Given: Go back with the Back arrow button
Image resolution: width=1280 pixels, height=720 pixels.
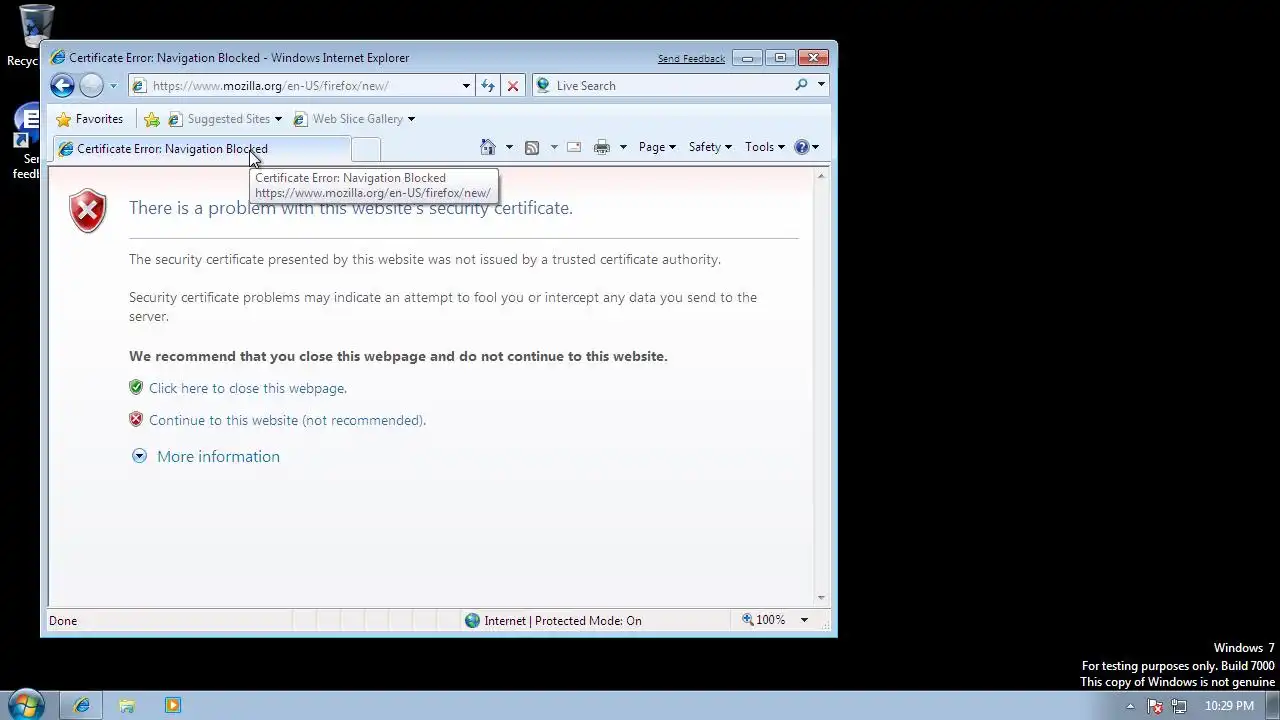Looking at the screenshot, I should pos(62,86).
